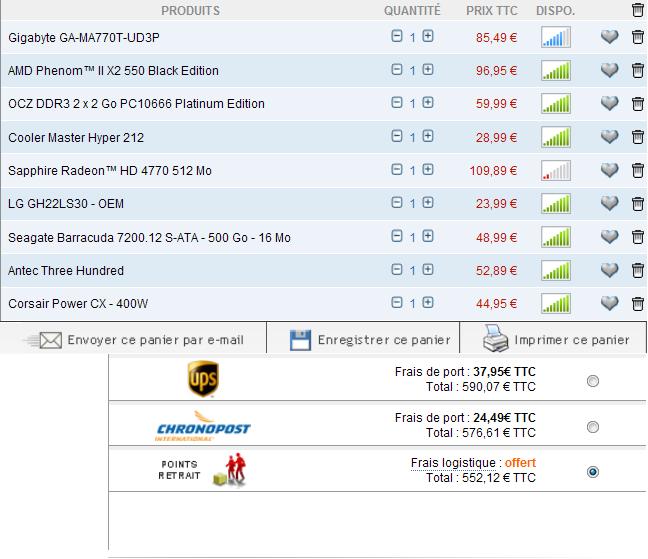Increase quantity of LG GH22LS30

point(428,202)
